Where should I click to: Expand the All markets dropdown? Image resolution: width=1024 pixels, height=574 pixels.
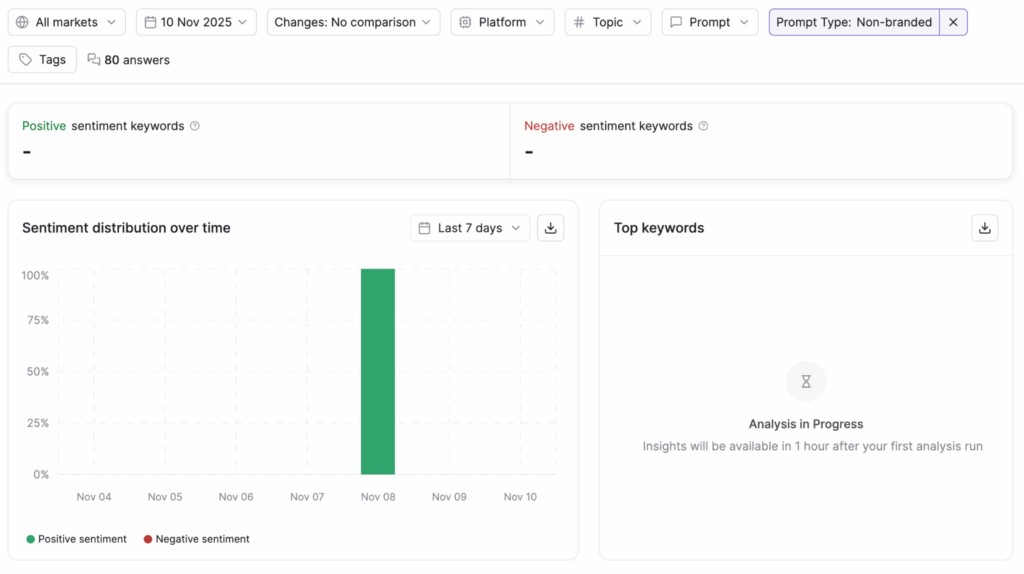66,22
